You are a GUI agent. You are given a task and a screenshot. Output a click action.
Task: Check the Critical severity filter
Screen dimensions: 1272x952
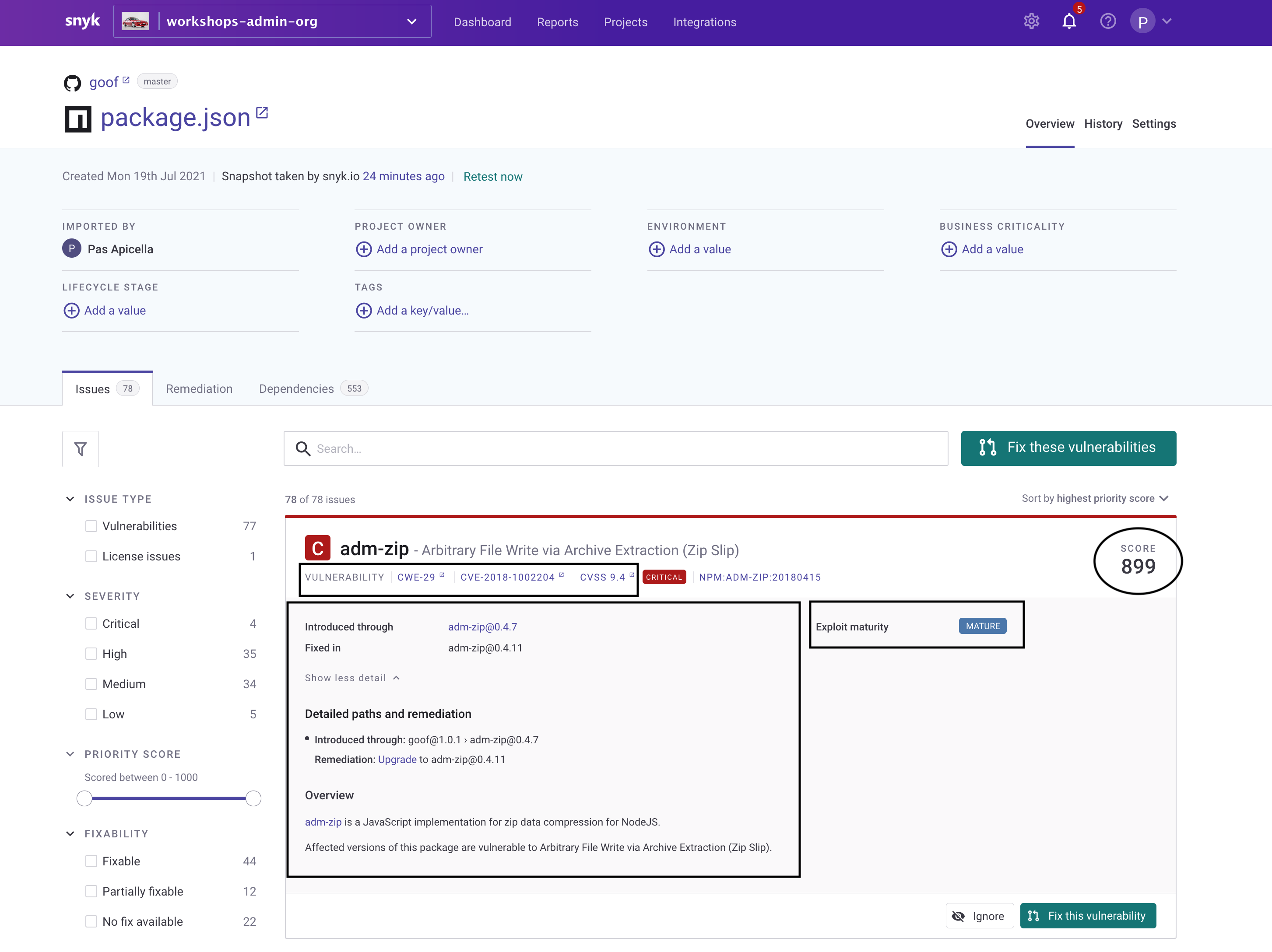click(x=91, y=624)
